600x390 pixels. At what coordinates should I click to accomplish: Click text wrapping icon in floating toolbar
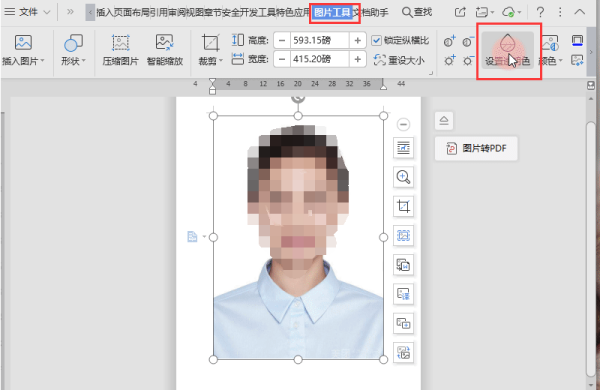[x=403, y=147]
